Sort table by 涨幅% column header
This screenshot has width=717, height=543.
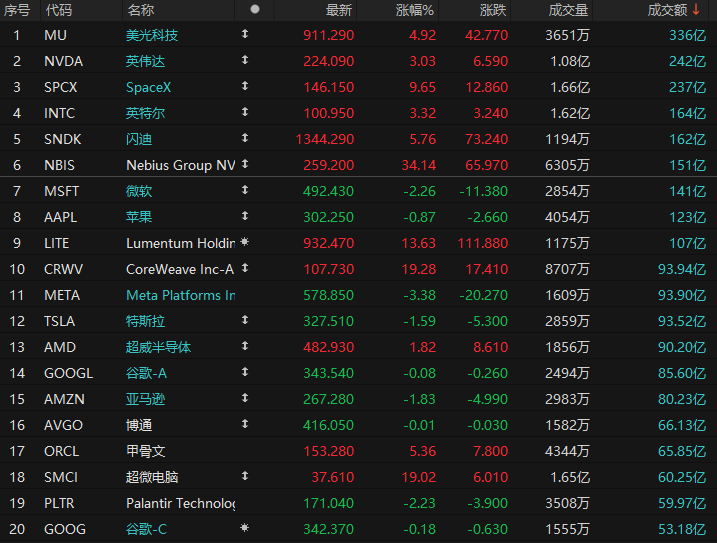pos(414,10)
